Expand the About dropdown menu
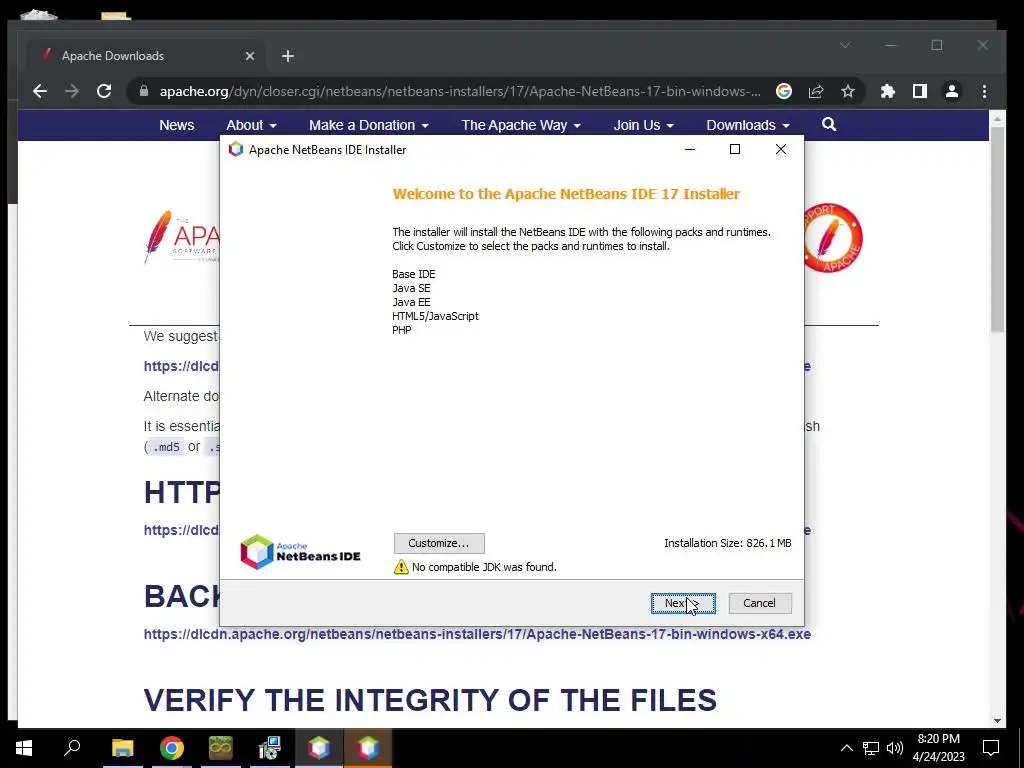 click(x=251, y=125)
